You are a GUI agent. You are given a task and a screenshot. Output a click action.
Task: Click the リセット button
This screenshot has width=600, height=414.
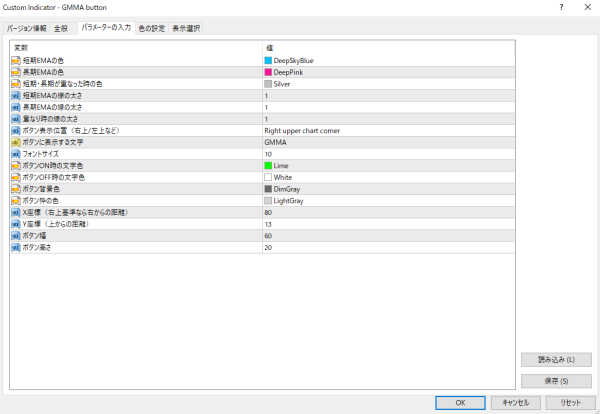571,402
